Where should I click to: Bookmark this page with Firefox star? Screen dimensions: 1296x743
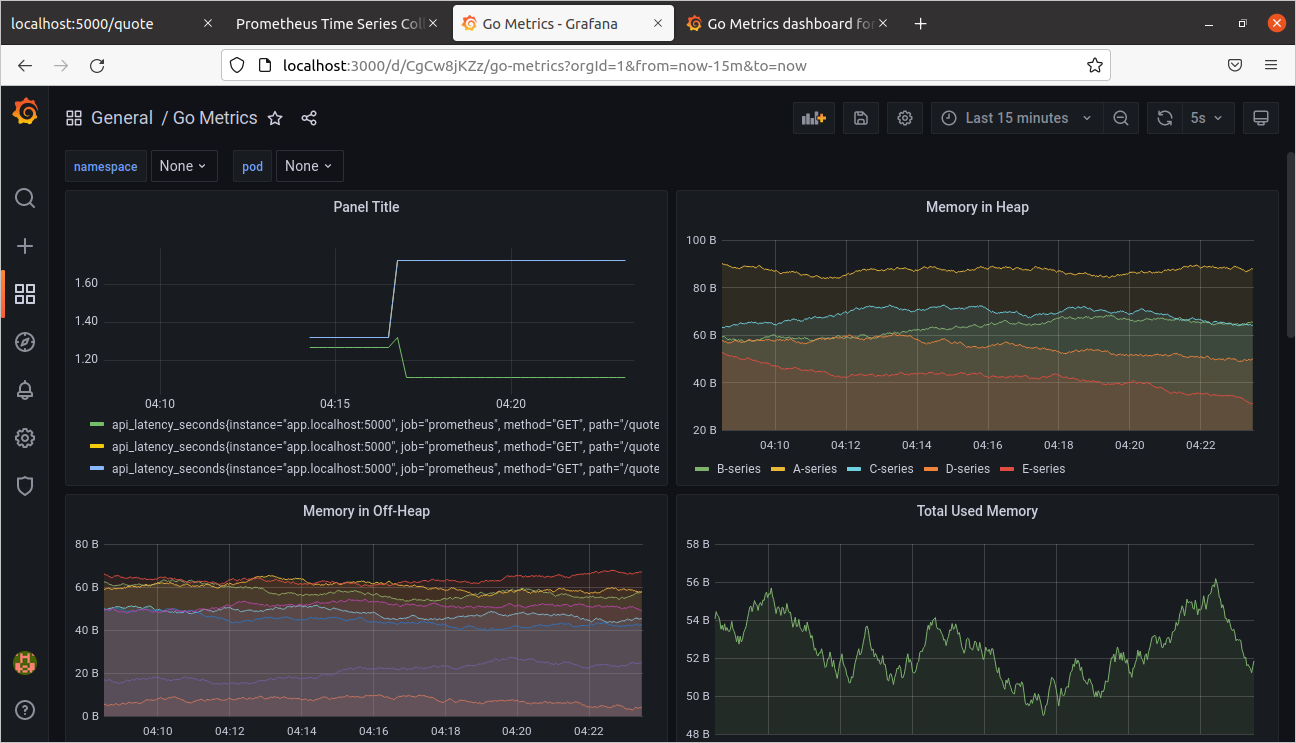point(1095,65)
